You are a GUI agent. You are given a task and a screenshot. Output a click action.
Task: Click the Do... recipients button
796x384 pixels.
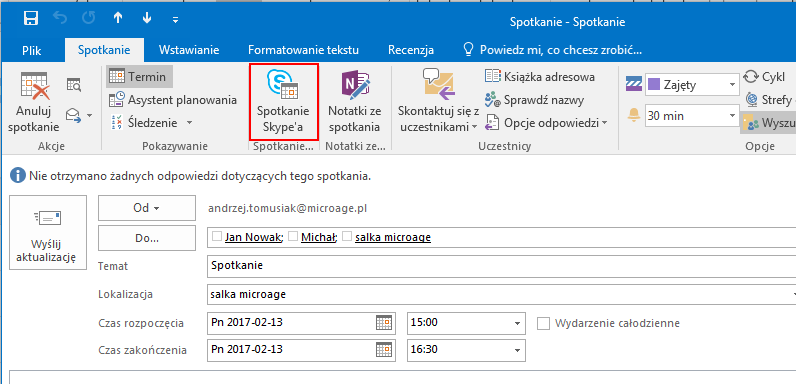[147, 238]
